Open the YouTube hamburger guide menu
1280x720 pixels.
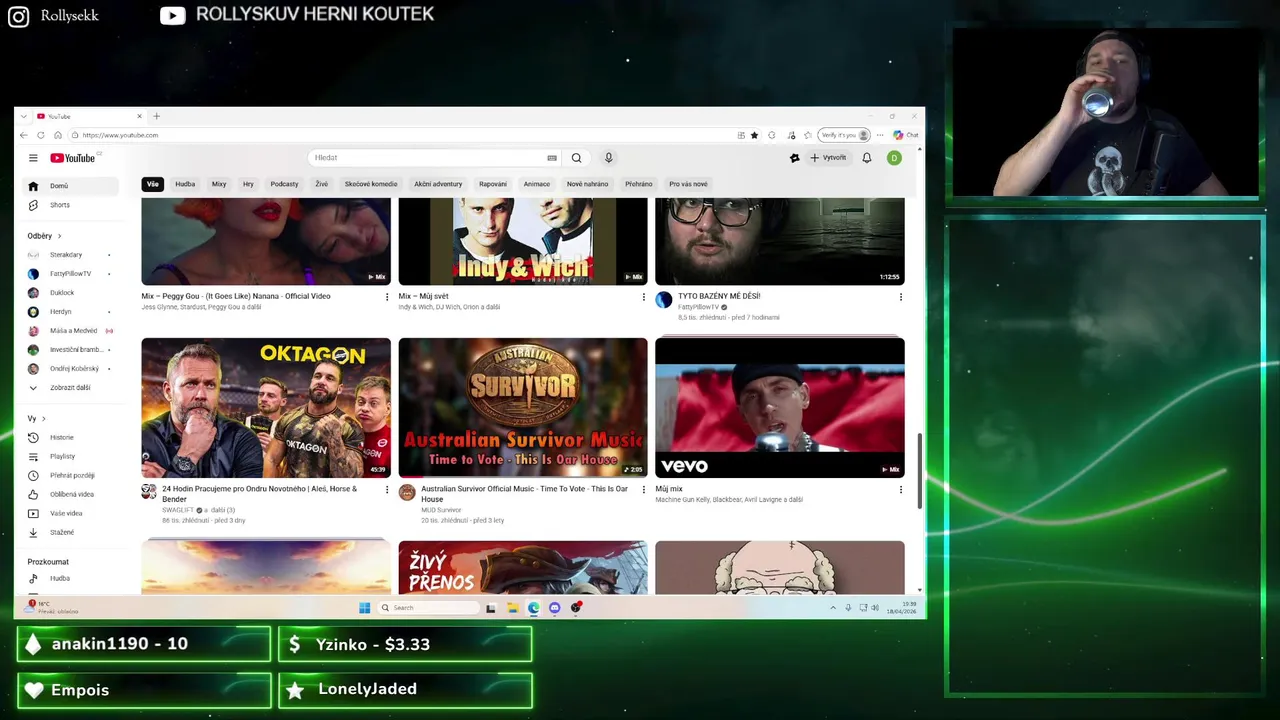click(33, 158)
